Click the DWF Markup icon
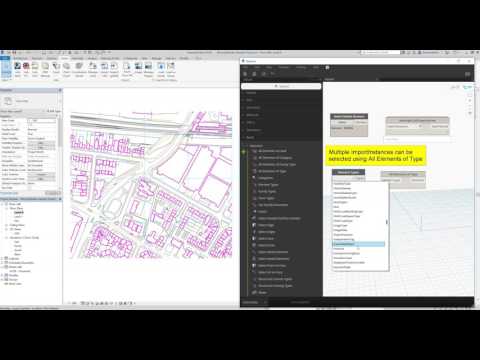Image resolution: width=480 pixels, height=360 pixels. click(45, 69)
